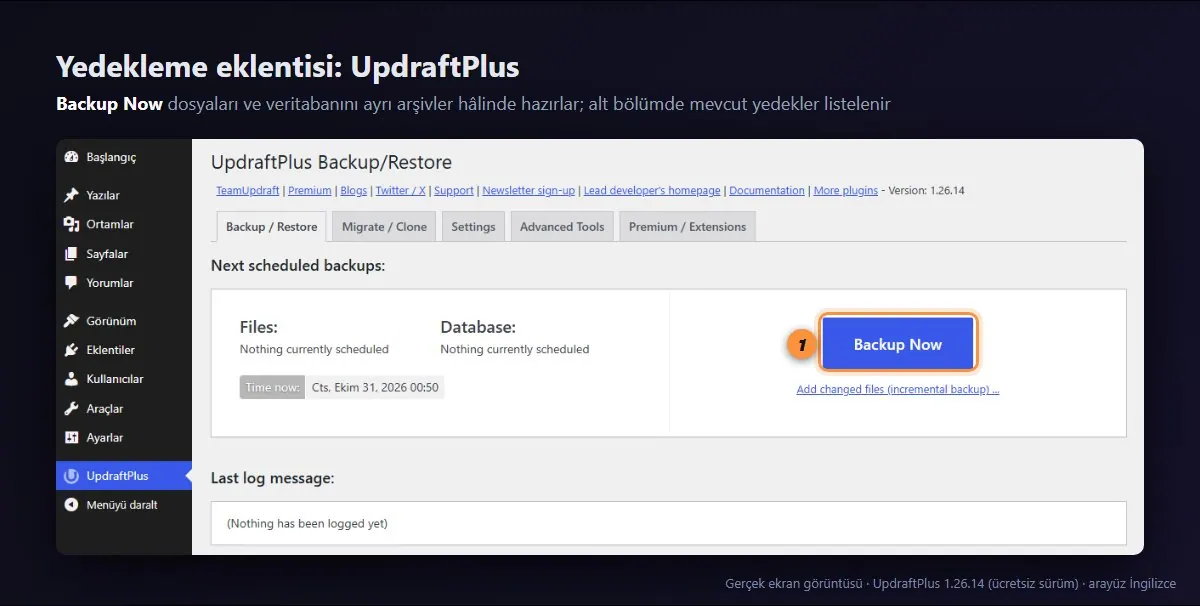Click the Başlangıç dashboard icon
This screenshot has width=1200, height=606.
(71, 157)
